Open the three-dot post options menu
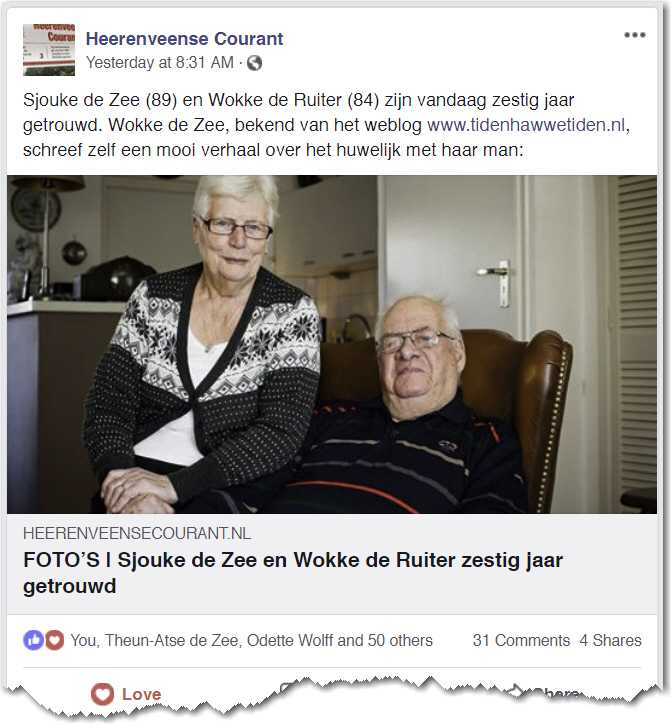Screen dimensions: 671x724 (x=635, y=35)
